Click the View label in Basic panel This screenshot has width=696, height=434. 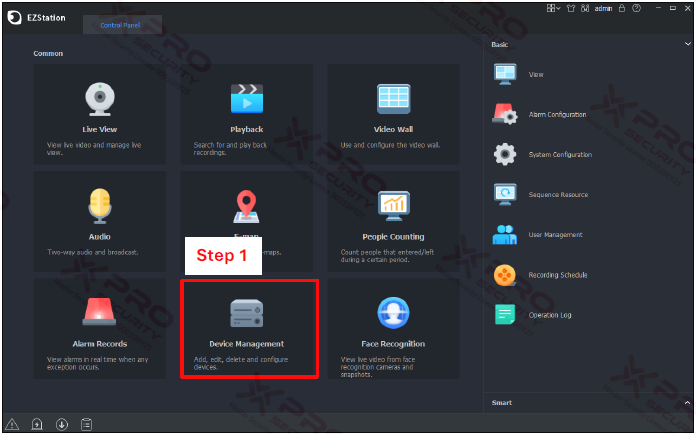point(536,75)
